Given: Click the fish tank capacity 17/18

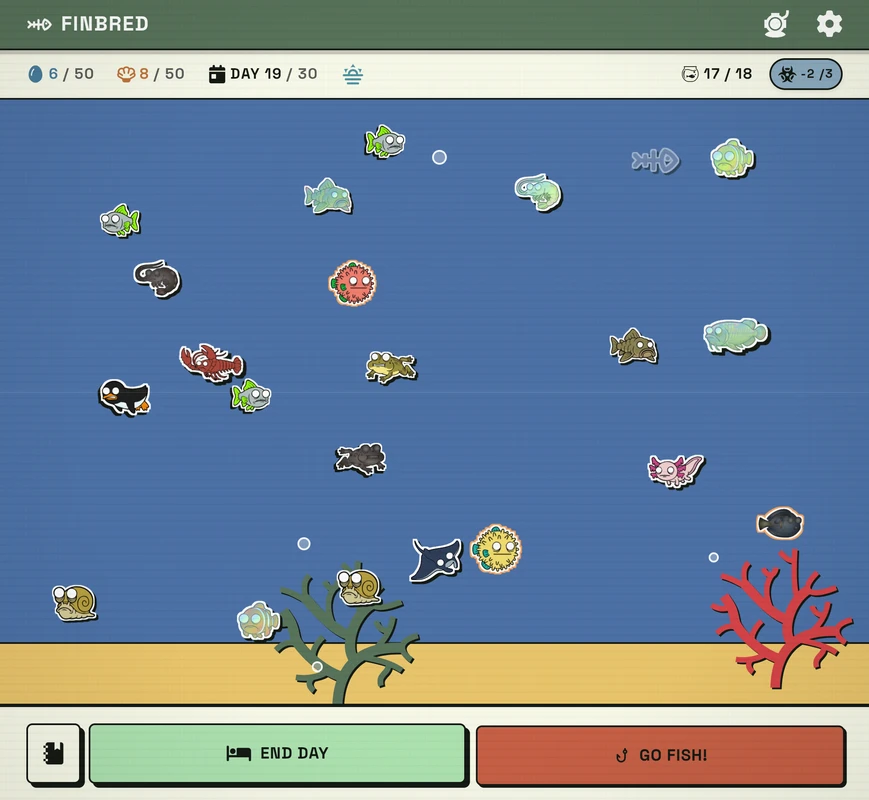Looking at the screenshot, I should pyautogui.click(x=716, y=74).
